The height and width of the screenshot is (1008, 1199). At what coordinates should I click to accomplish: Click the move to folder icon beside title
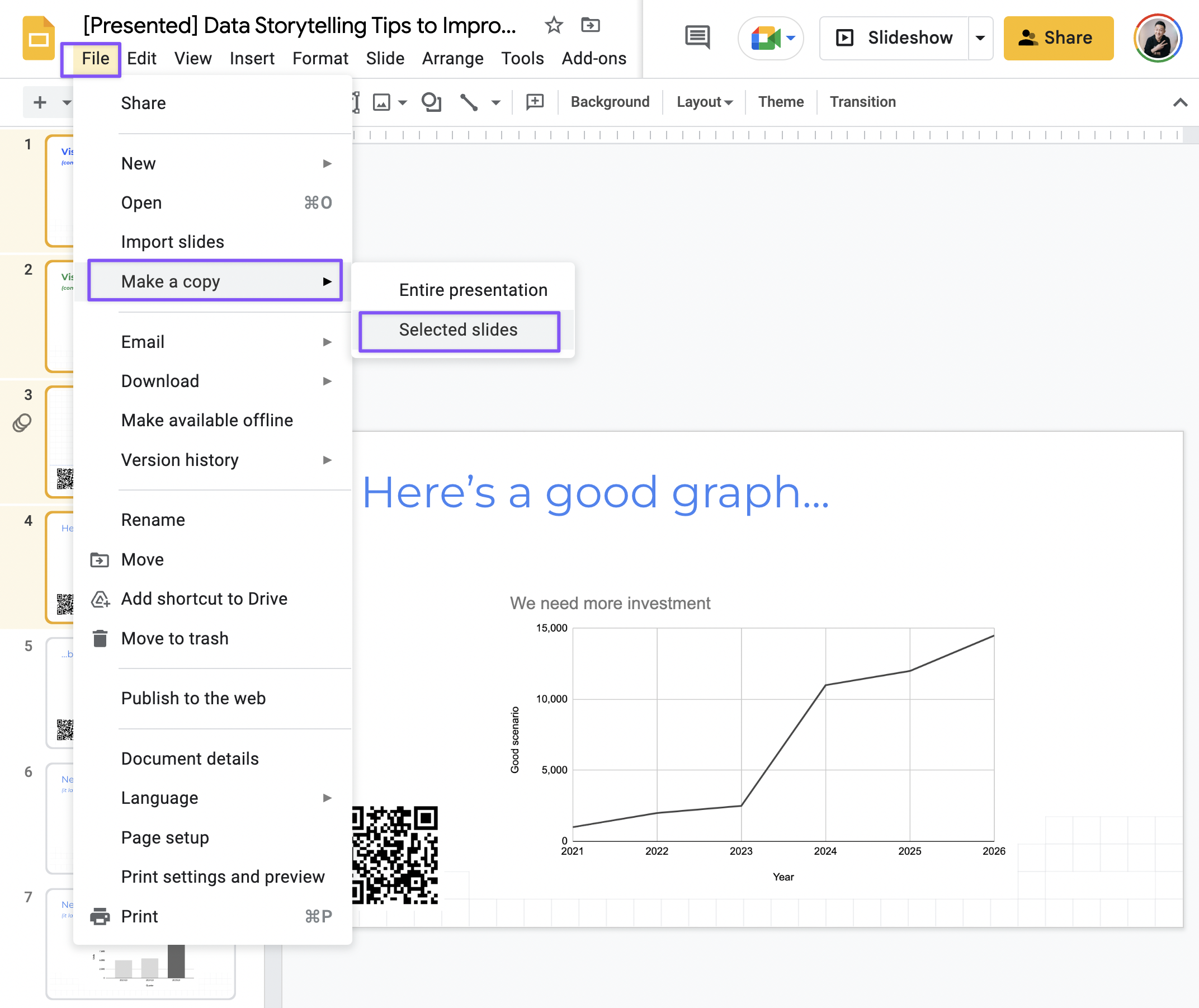click(x=590, y=25)
